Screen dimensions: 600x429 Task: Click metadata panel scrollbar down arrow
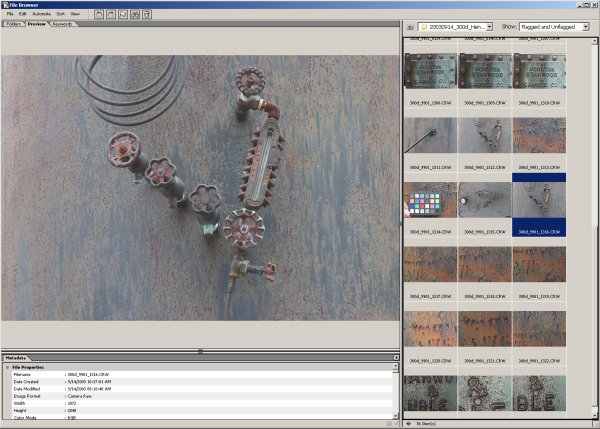point(396,416)
